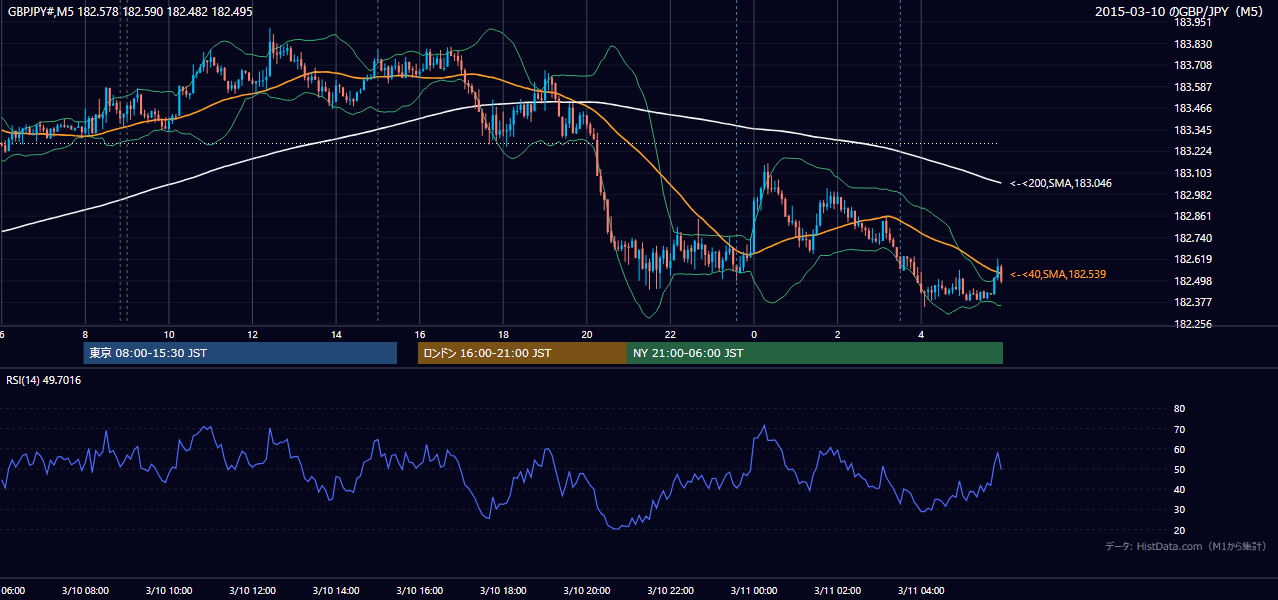
Task: Click the 3/11 04:00 date label
Action: click(922, 591)
